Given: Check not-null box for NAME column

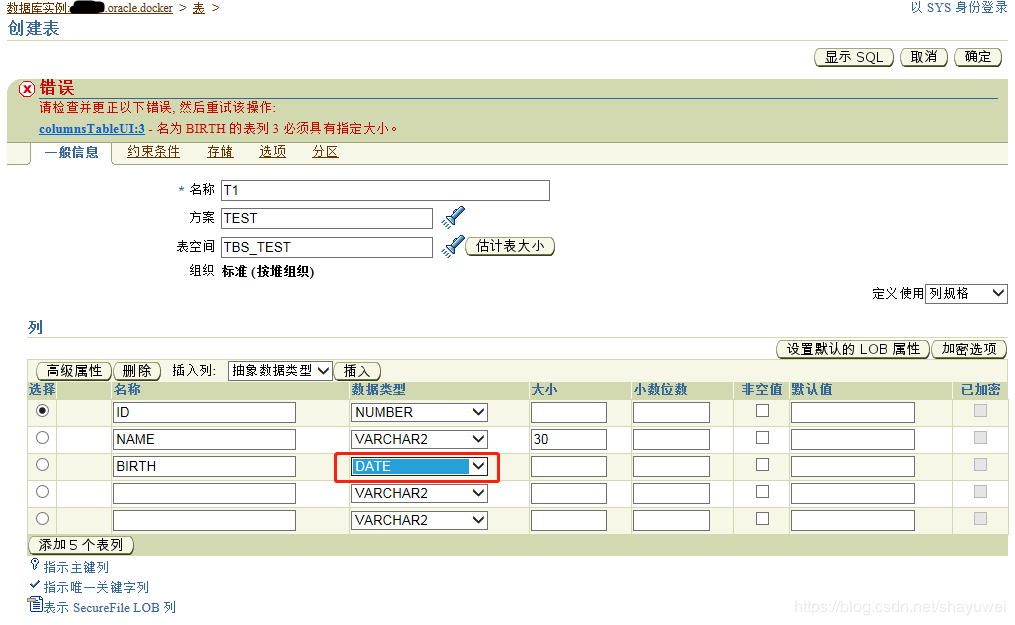Looking at the screenshot, I should click(763, 438).
